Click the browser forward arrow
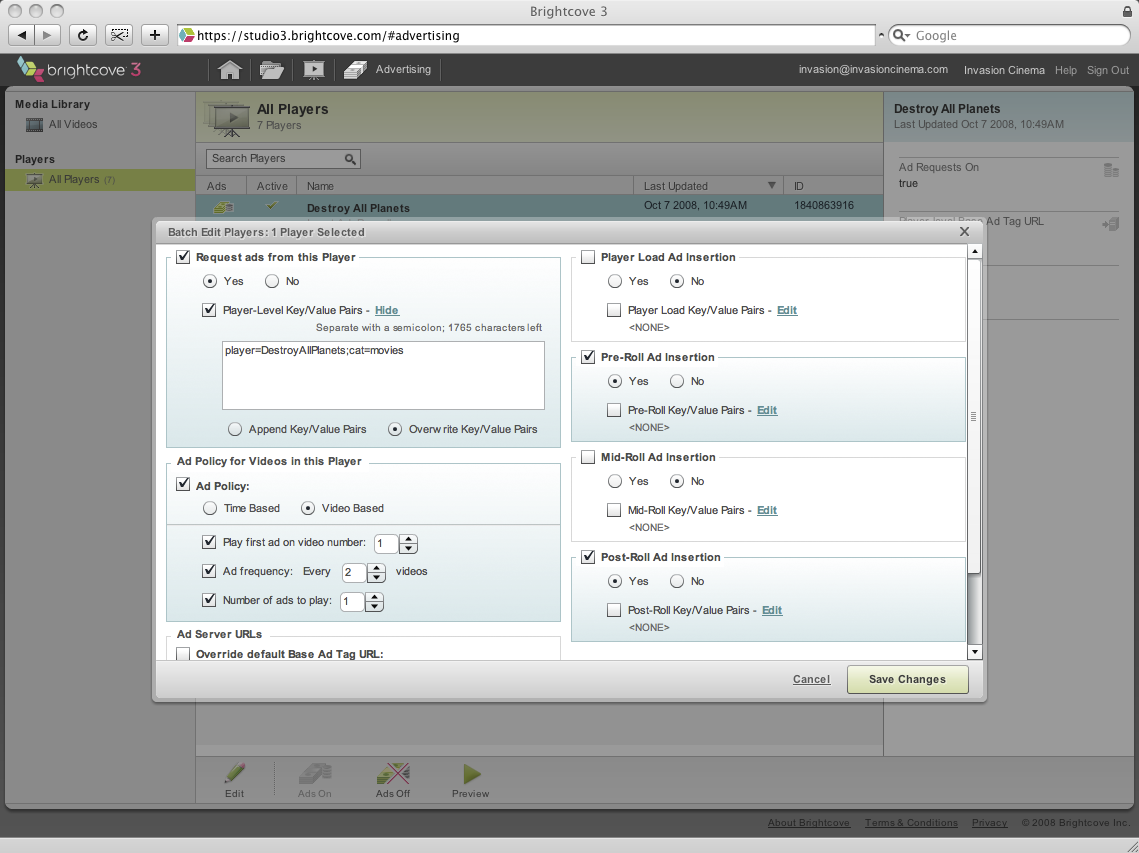1139x853 pixels. (47, 35)
